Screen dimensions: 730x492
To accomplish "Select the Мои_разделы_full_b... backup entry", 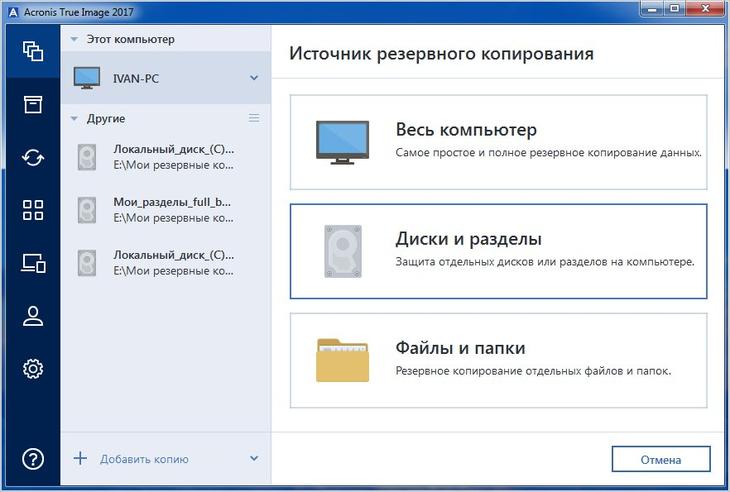I will (x=166, y=210).
